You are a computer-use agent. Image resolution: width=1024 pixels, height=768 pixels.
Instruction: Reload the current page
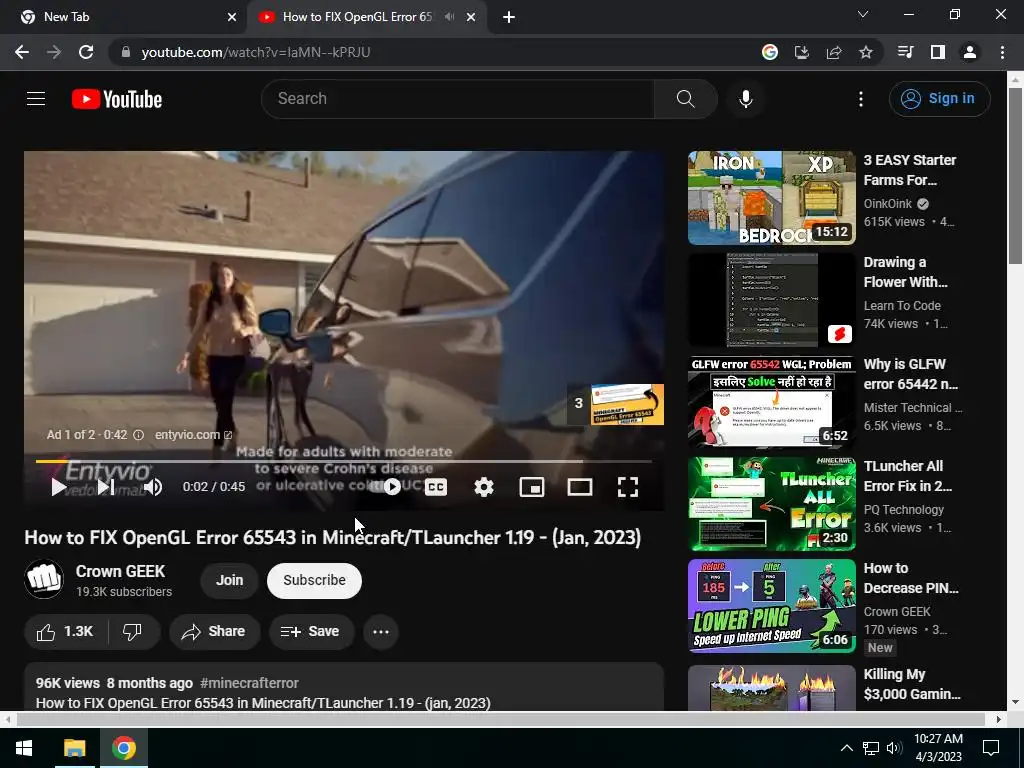[86, 52]
